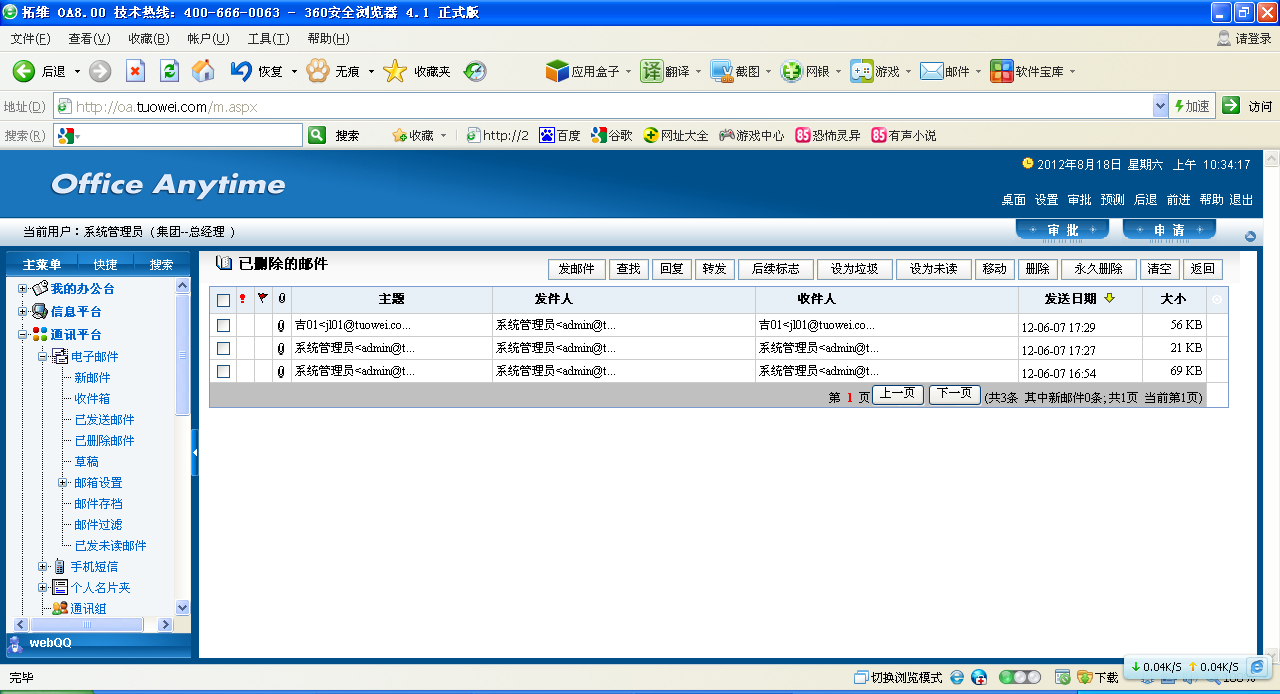
Task: Click the sidebar vertical scrollbar down arrow
Action: (x=182, y=607)
